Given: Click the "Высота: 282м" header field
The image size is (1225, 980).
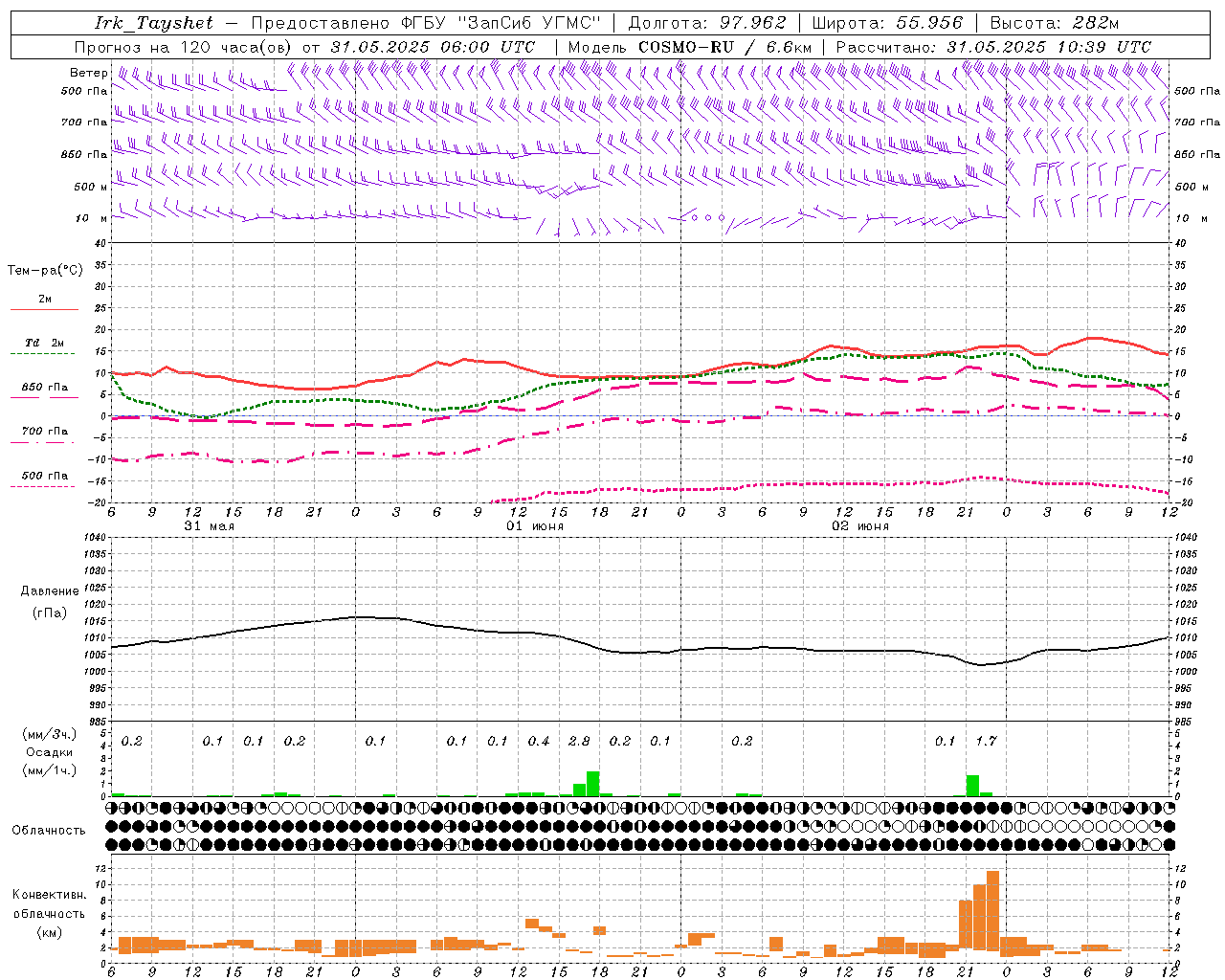Looking at the screenshot, I should [x=1054, y=24].
